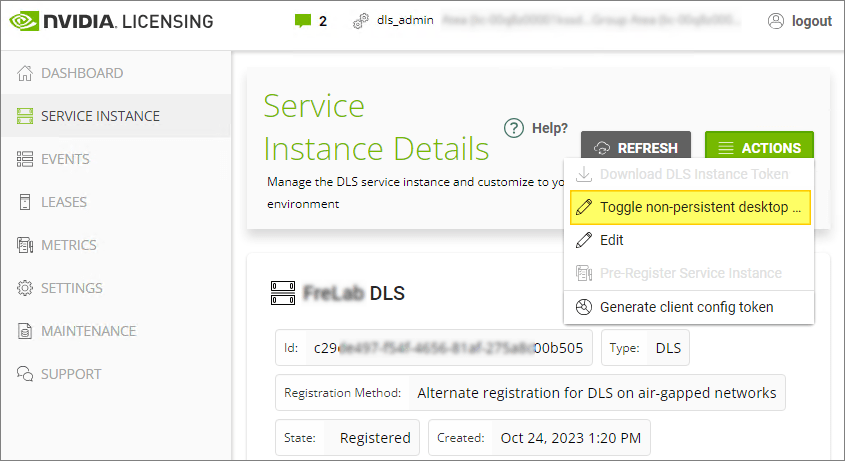Click the Maintenance sidebar icon
This screenshot has width=845, height=461.
pos(25,331)
